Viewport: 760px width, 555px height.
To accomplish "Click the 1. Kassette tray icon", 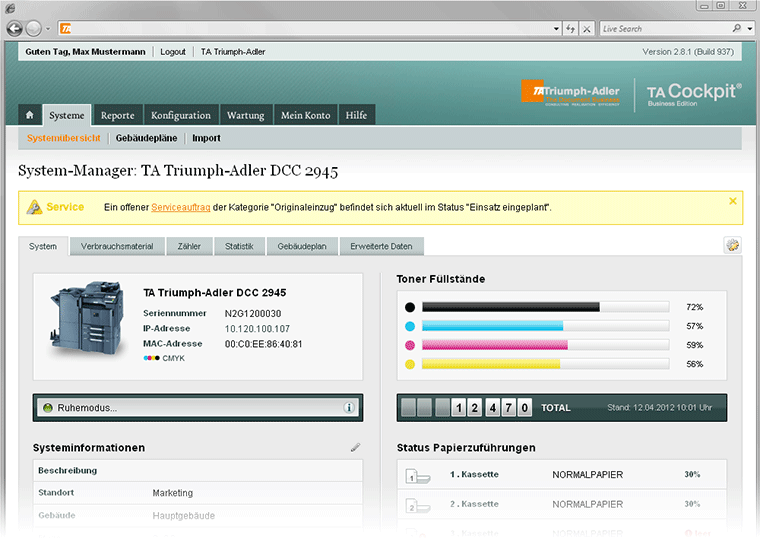I will (x=417, y=476).
